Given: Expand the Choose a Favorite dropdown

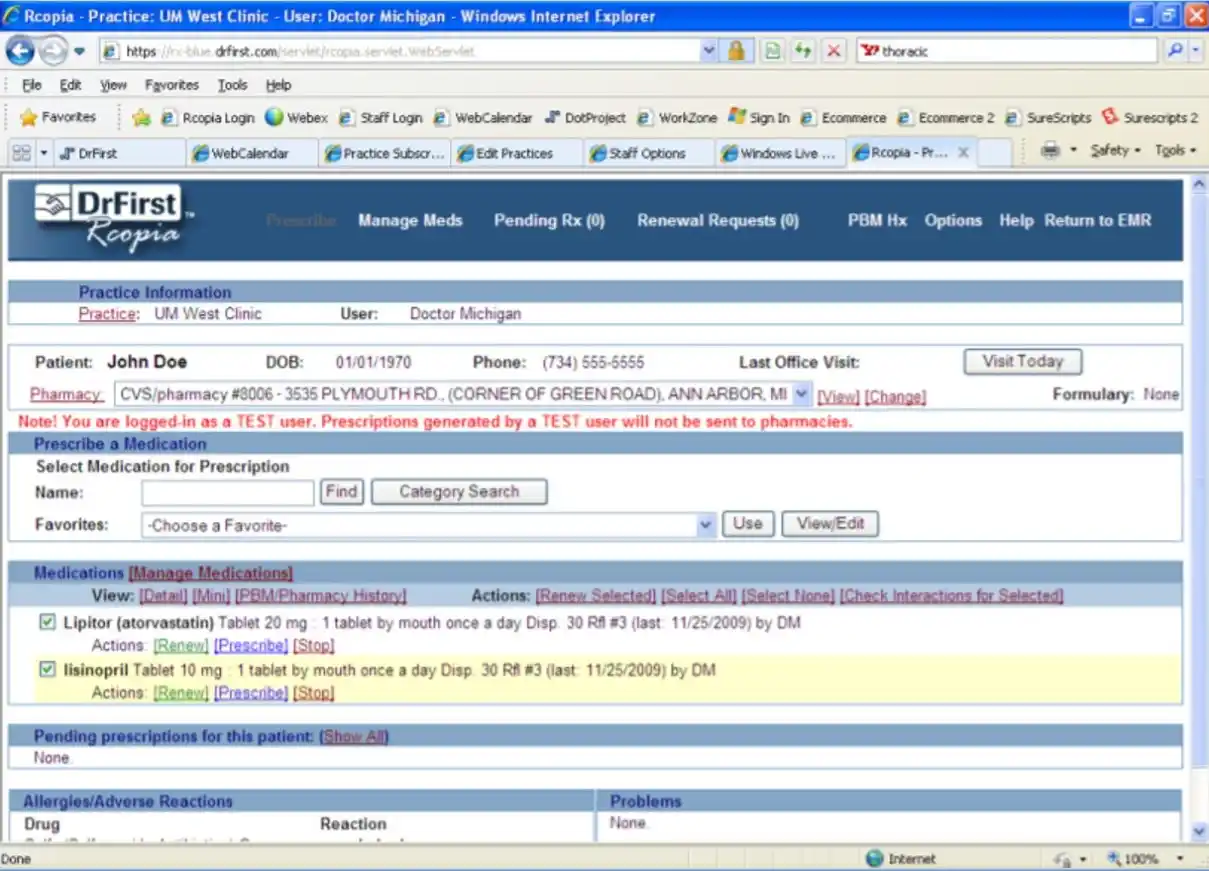Looking at the screenshot, I should (x=707, y=524).
